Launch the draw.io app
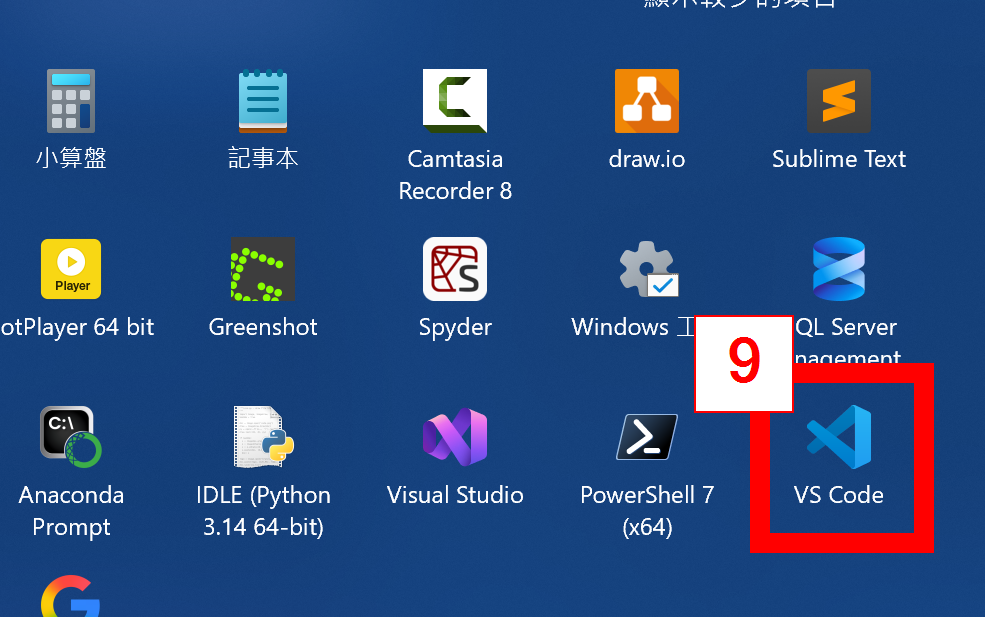 click(x=647, y=101)
